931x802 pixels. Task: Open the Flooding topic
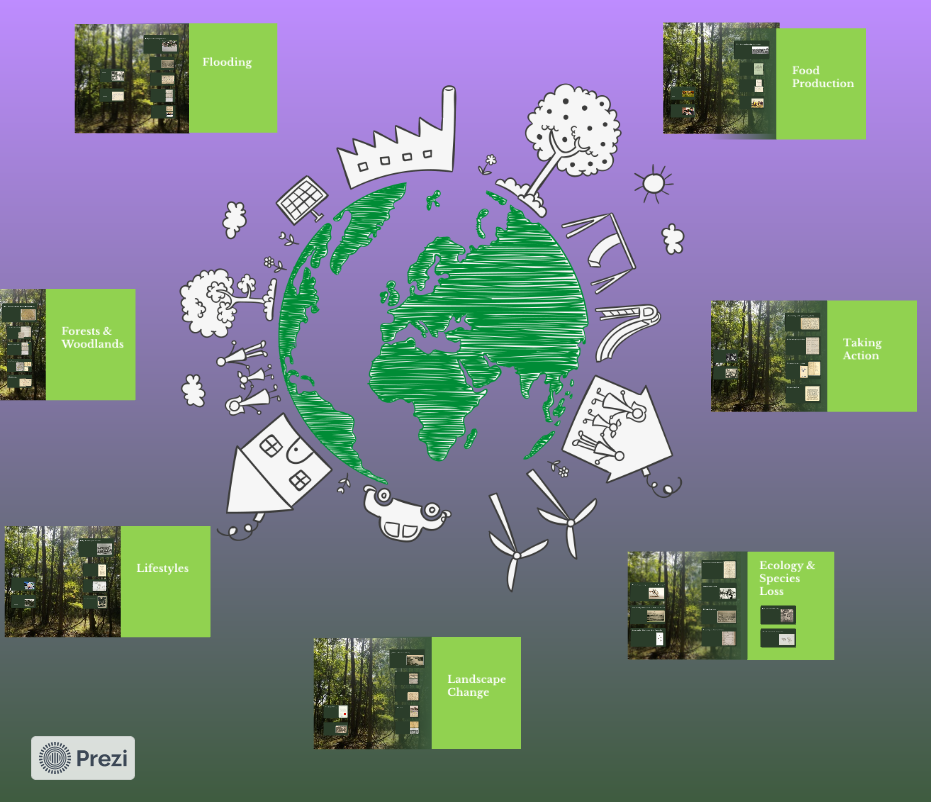tap(227, 63)
